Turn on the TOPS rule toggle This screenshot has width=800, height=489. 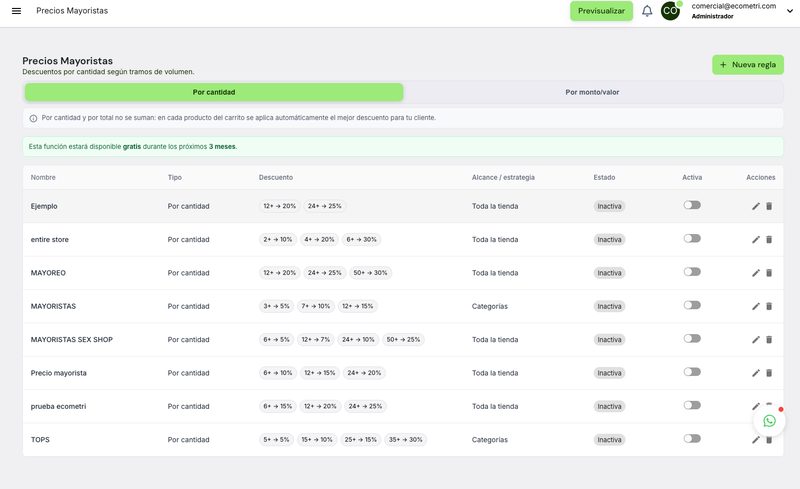pyautogui.click(x=692, y=438)
